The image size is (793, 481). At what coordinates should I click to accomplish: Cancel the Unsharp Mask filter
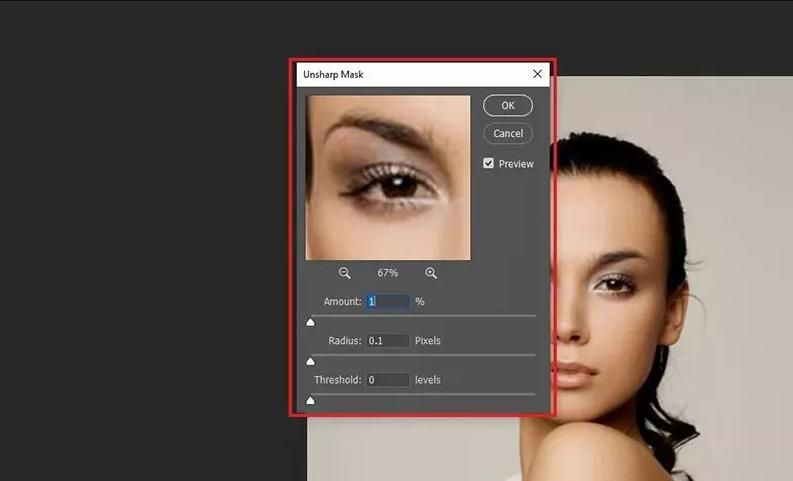coord(508,134)
